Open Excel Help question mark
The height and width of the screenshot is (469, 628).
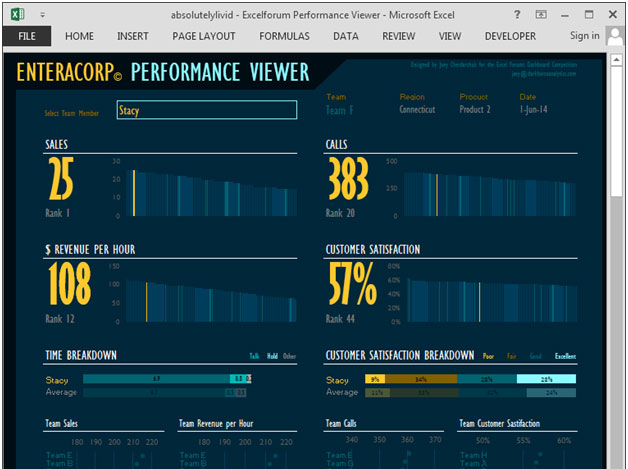coord(517,15)
